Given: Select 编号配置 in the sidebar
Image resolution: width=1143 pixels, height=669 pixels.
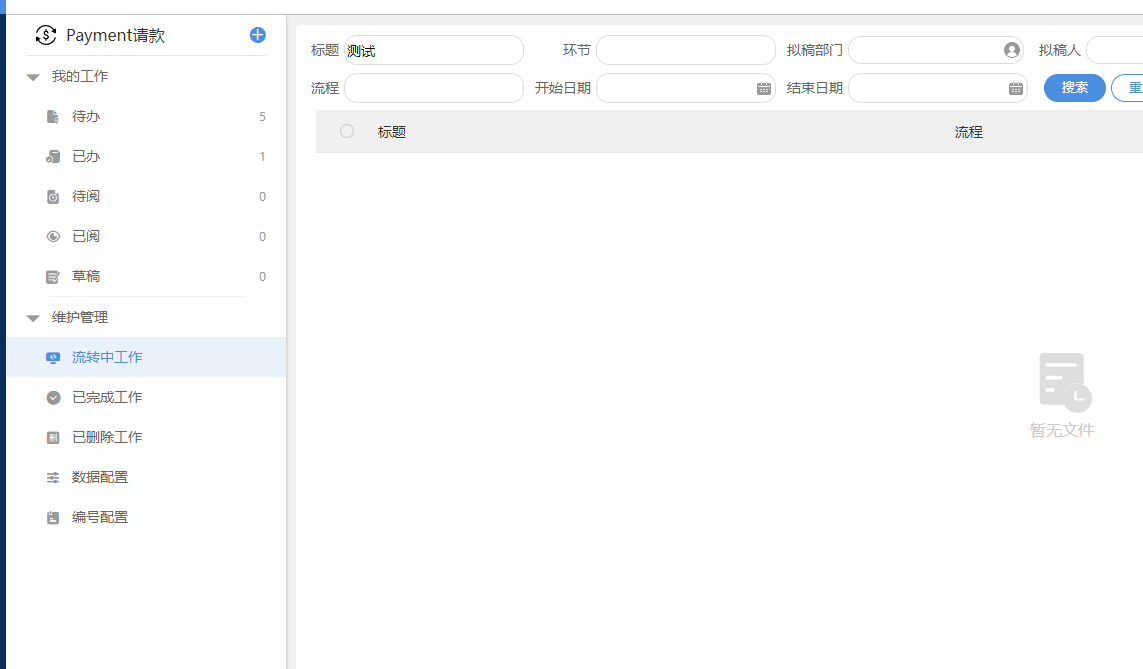Looking at the screenshot, I should click(x=100, y=517).
